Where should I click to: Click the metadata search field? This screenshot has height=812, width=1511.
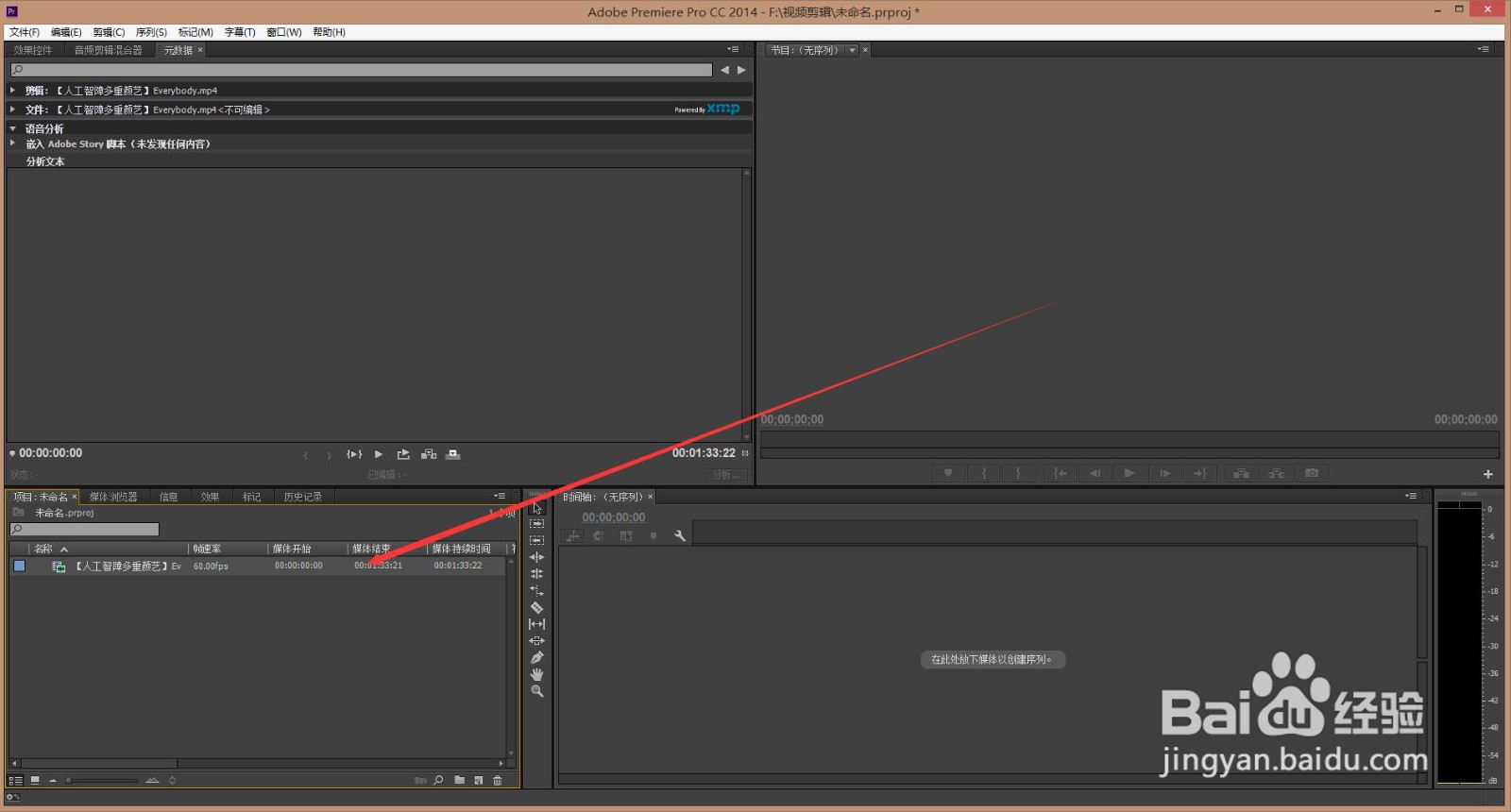362,70
